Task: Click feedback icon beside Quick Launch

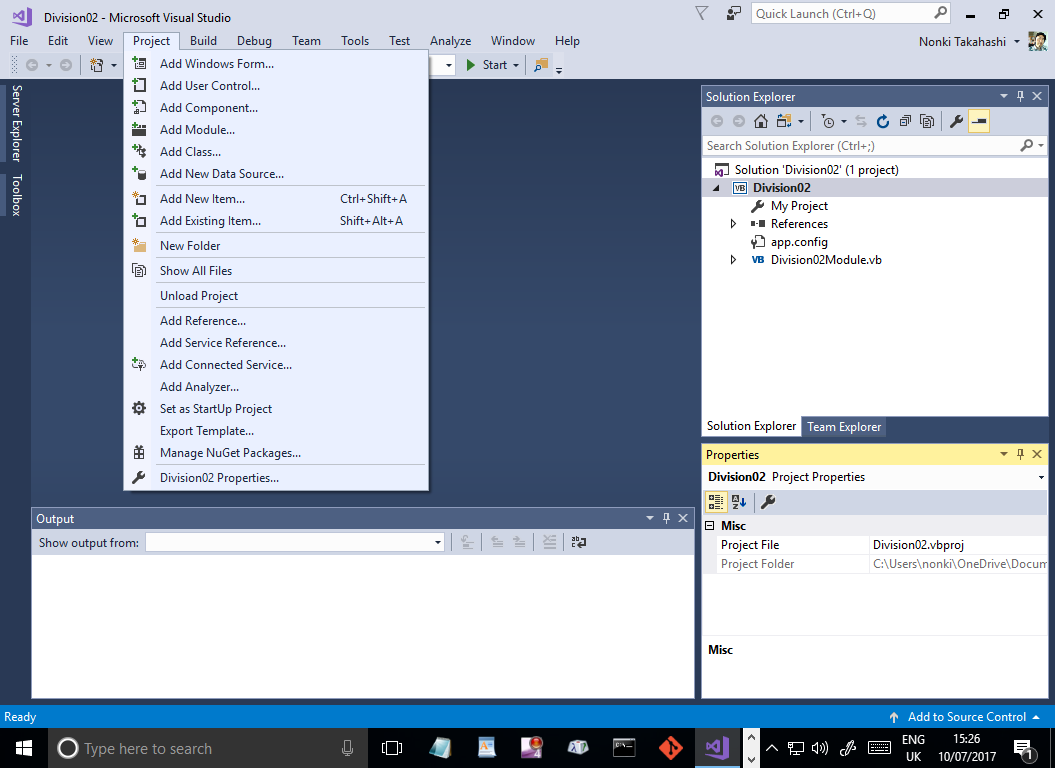Action: (733, 13)
